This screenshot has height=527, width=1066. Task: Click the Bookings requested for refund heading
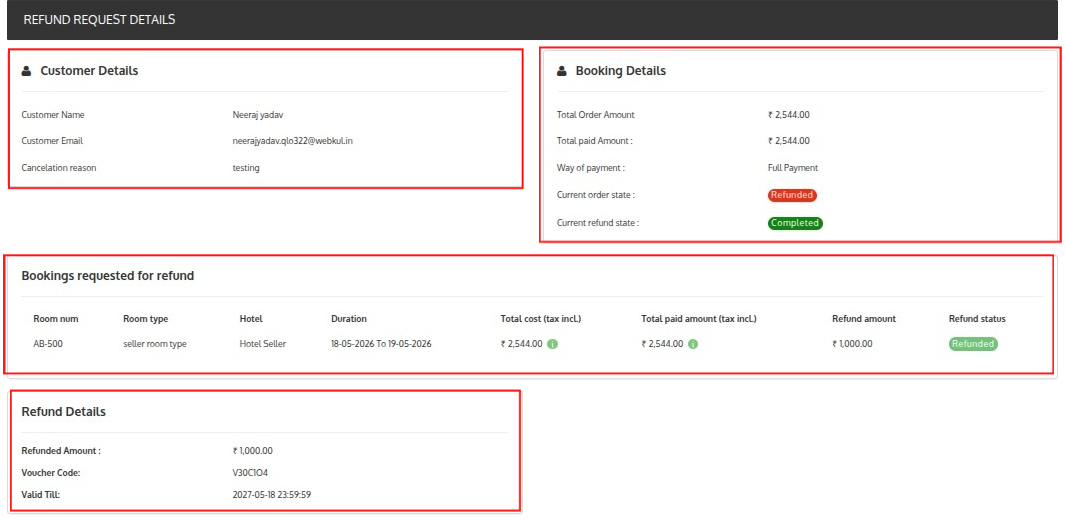pyautogui.click(x=108, y=276)
